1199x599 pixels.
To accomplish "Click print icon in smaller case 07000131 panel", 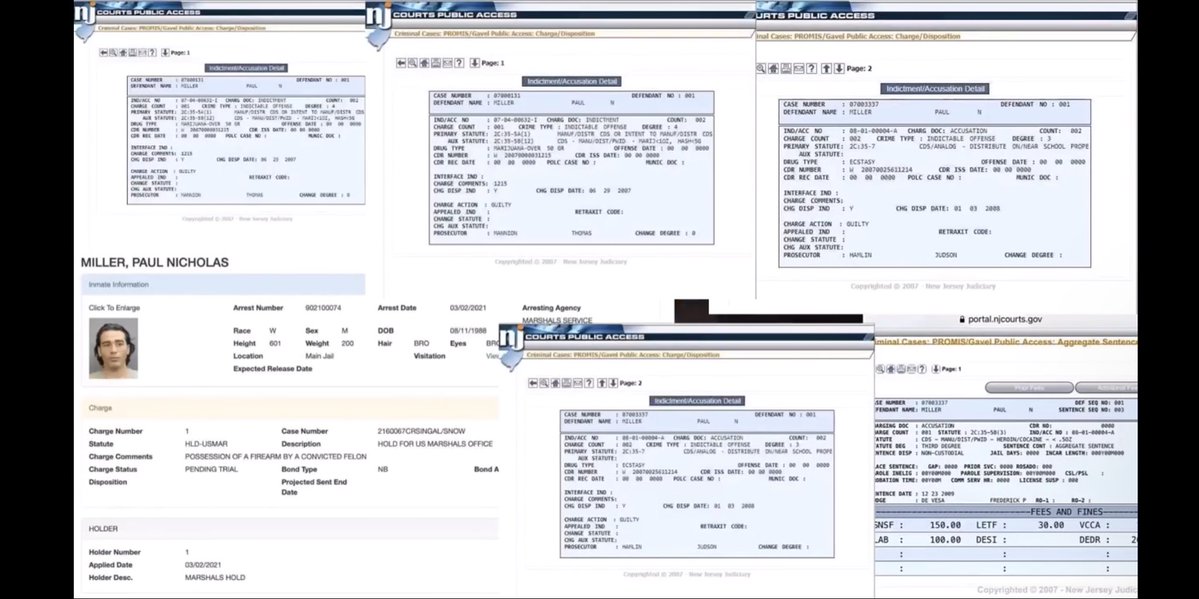I will tap(132, 53).
